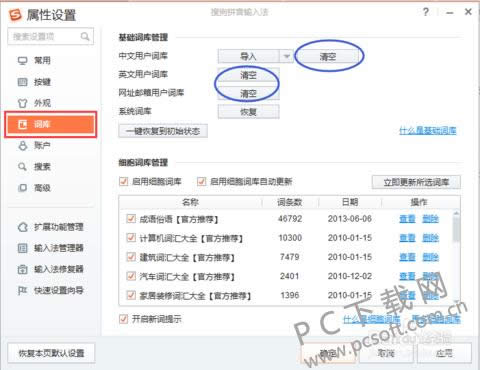This screenshot has height=370, width=480.
Task: Click the Sogou logo icon in title bar
Action: [15, 15]
